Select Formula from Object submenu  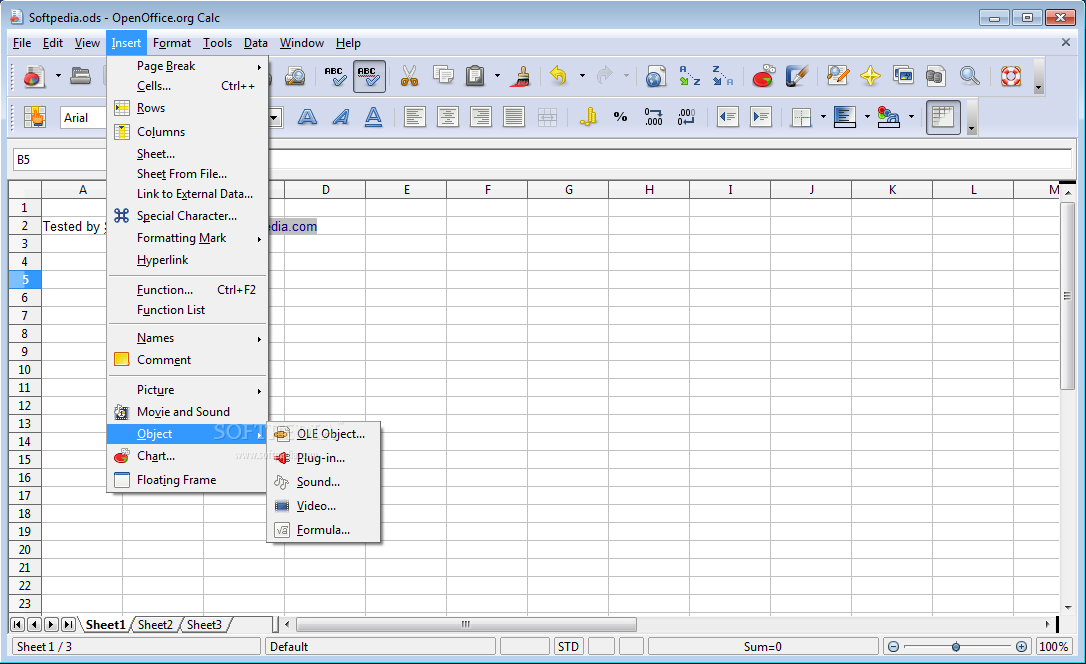click(323, 530)
